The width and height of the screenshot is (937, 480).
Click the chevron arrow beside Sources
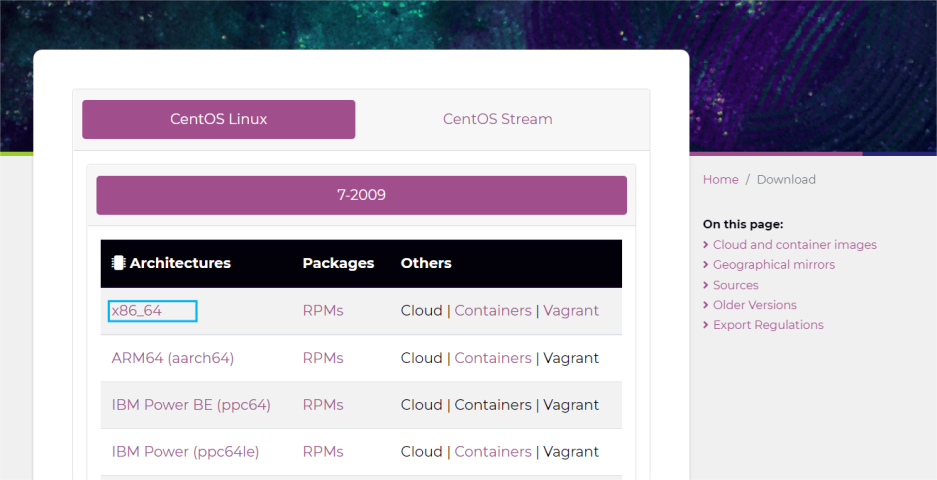(x=706, y=285)
